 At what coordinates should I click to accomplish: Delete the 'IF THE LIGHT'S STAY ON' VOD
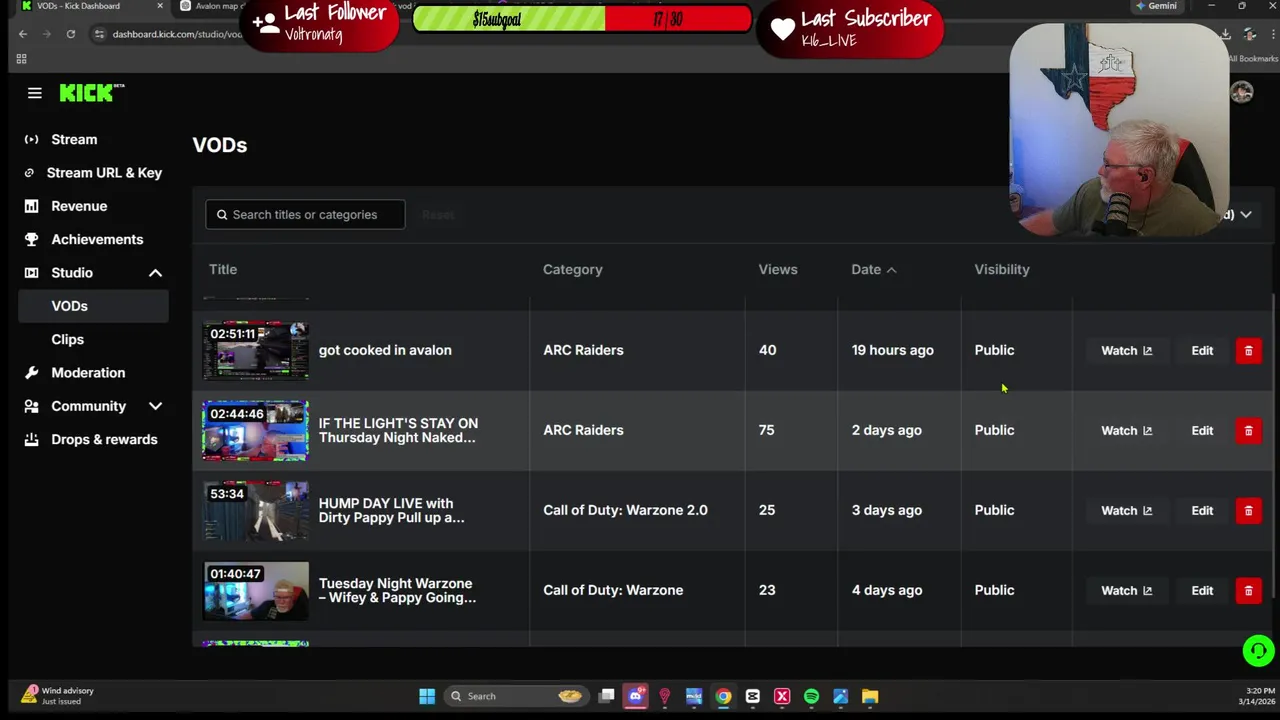(x=1248, y=430)
